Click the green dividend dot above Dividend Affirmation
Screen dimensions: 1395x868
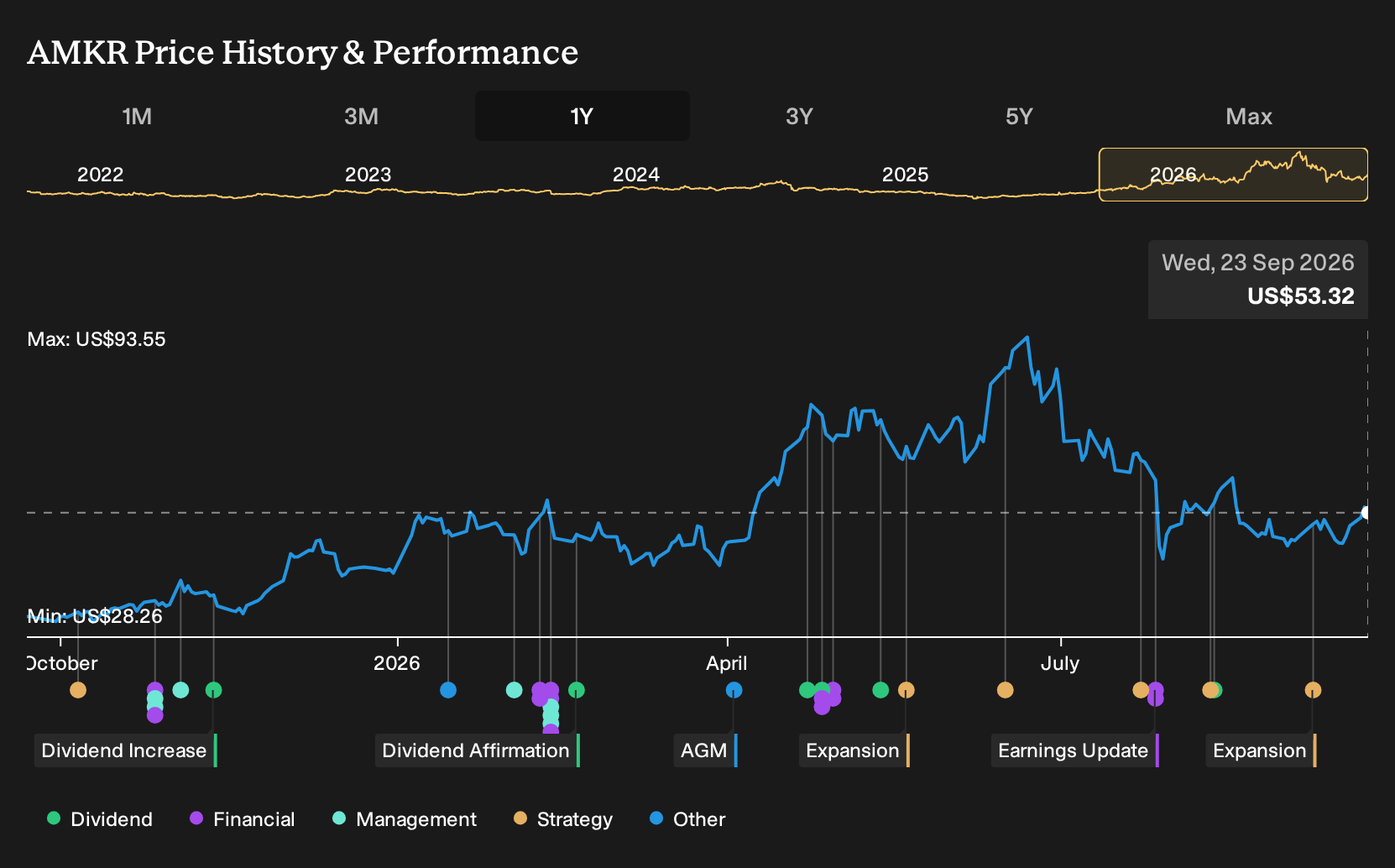576,690
